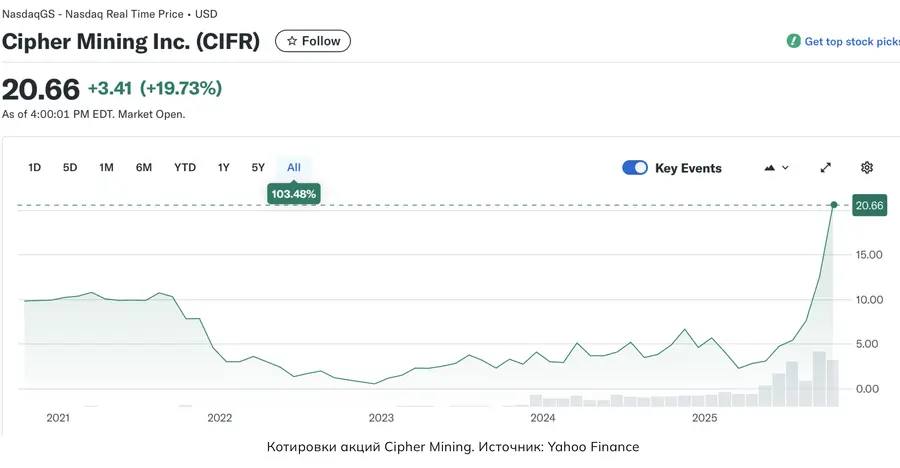Show the 6M chart range

click(x=144, y=168)
